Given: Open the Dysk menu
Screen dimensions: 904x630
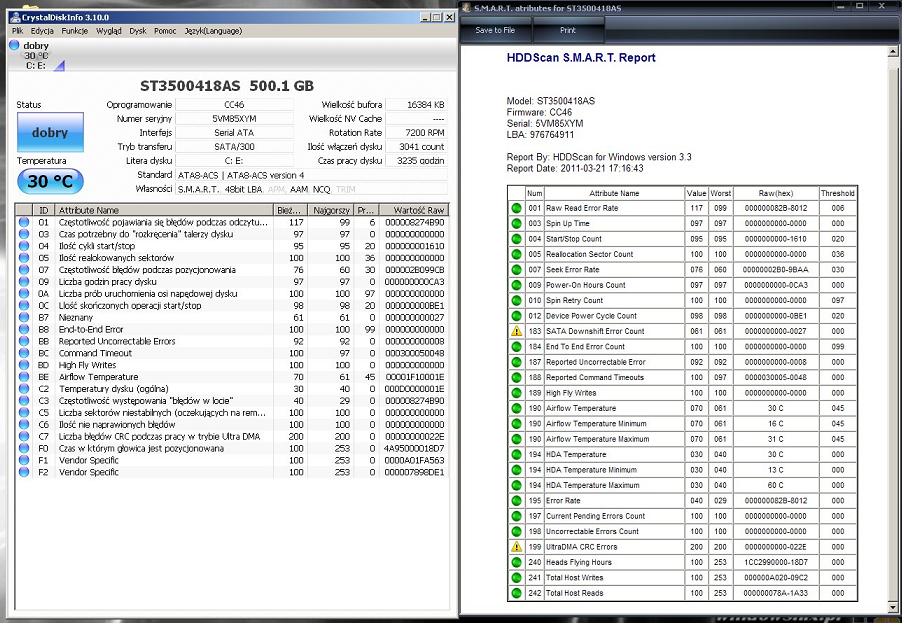Looking at the screenshot, I should pyautogui.click(x=138, y=31).
